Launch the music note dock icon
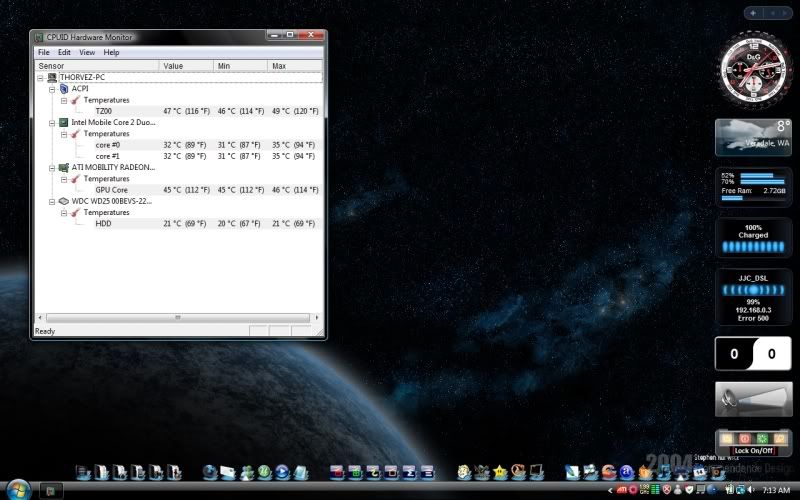800x500 pixels. click(664, 472)
